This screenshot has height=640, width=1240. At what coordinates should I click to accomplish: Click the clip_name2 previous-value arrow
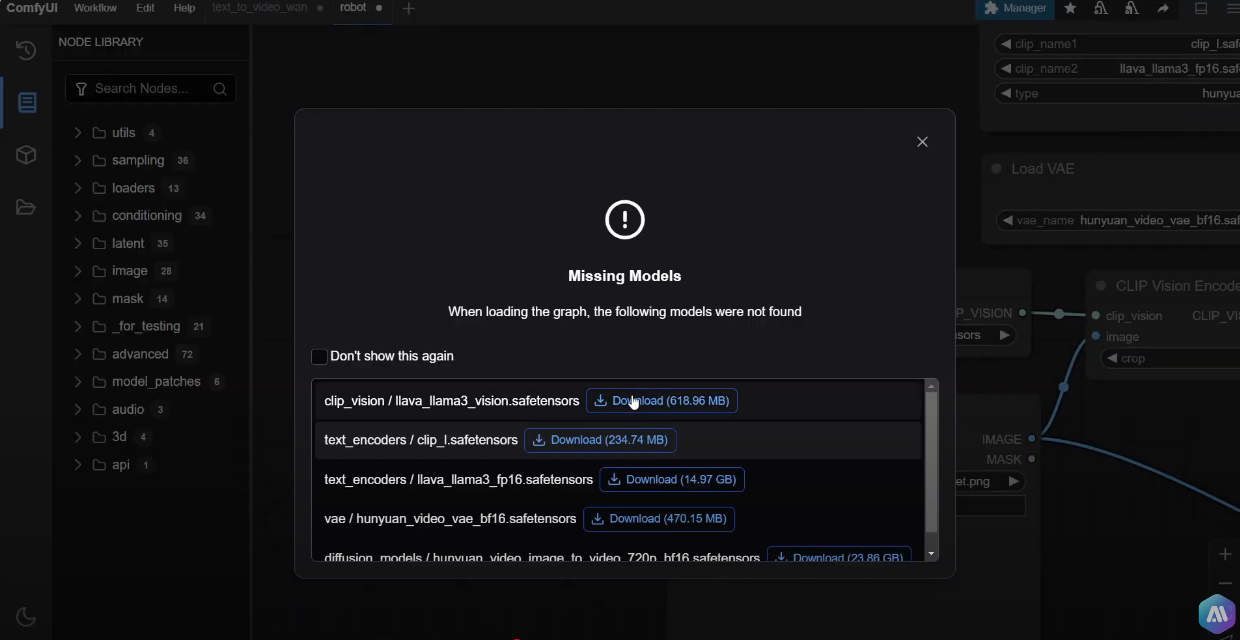coord(1005,69)
